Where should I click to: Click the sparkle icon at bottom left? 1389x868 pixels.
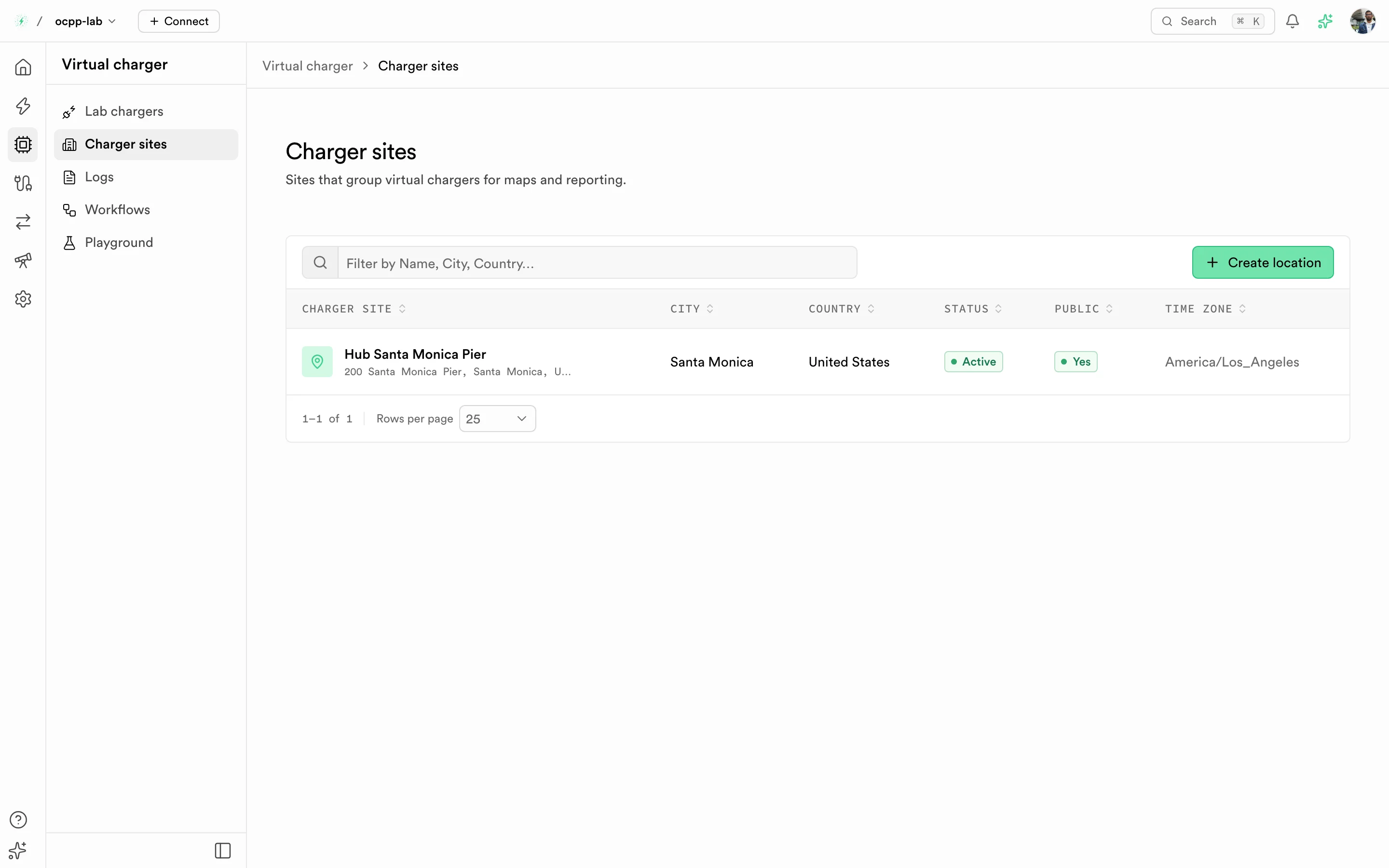pyautogui.click(x=17, y=850)
